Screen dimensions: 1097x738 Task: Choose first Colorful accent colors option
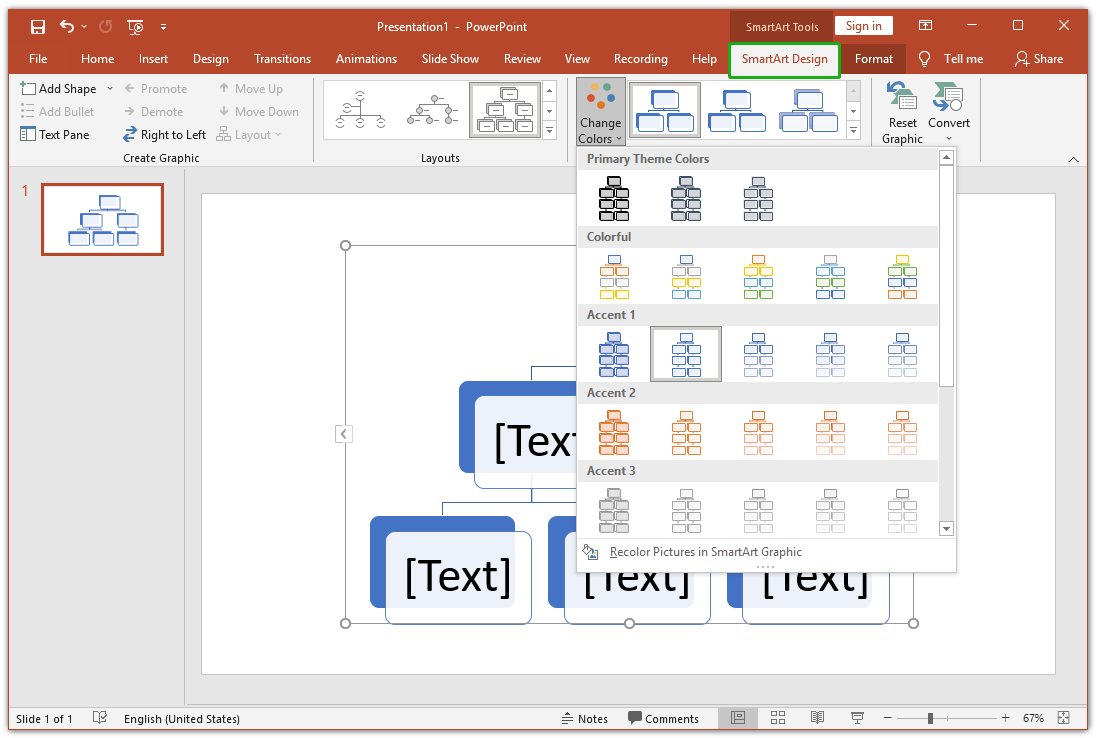point(614,277)
